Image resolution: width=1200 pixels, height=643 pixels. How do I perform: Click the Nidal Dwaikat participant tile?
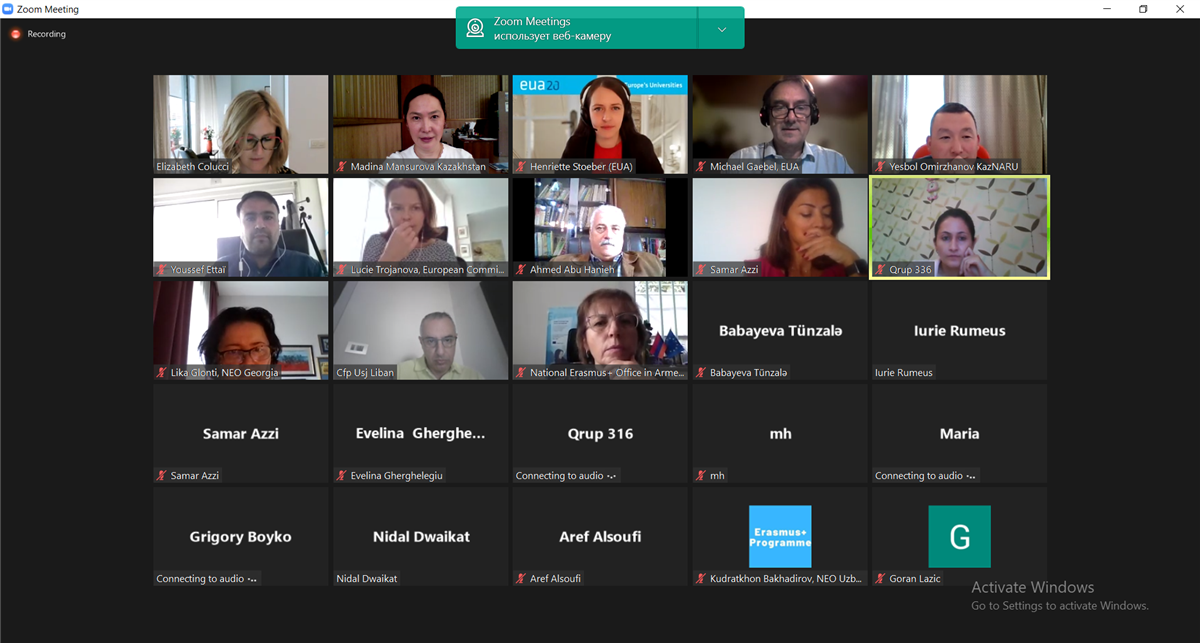click(421, 536)
